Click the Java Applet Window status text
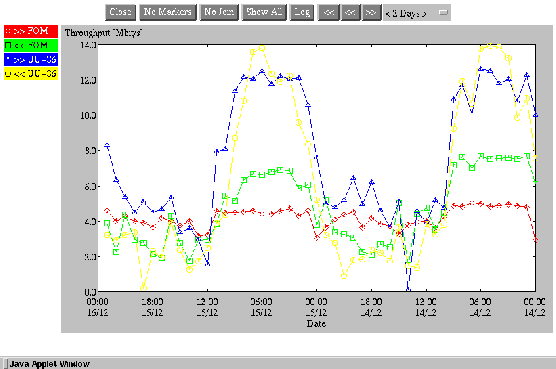 pyautogui.click(x=50, y=364)
